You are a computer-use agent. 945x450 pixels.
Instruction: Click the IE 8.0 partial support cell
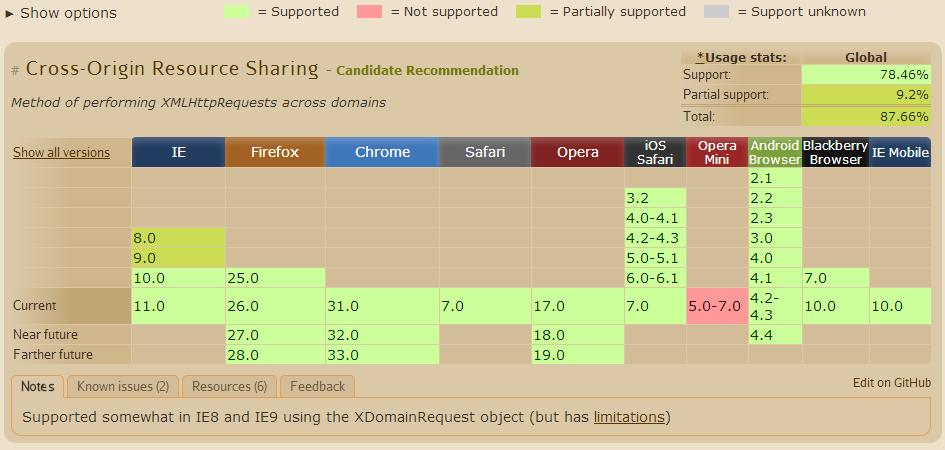178,238
